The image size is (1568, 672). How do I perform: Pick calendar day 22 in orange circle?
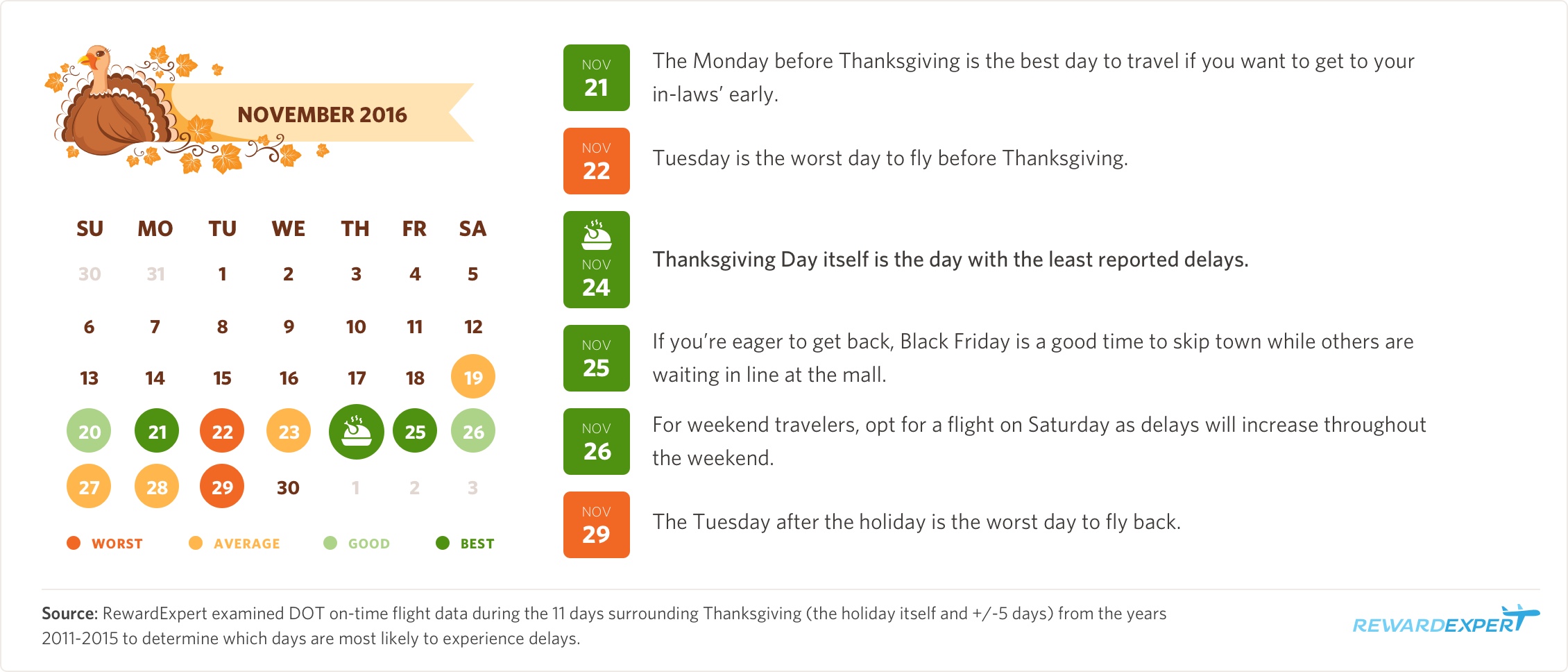[222, 431]
